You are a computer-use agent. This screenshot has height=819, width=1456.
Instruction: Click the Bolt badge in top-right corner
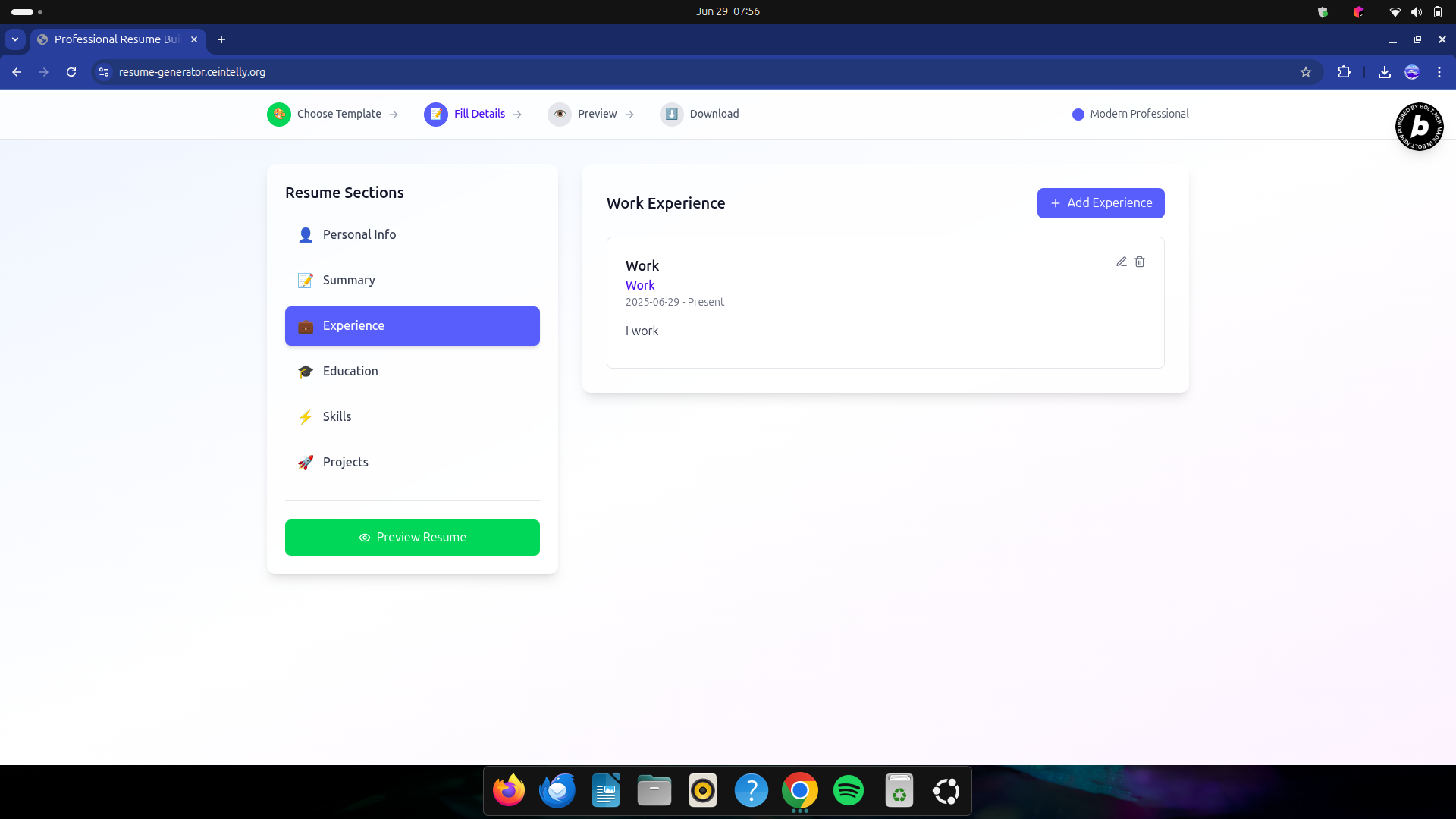click(1419, 127)
